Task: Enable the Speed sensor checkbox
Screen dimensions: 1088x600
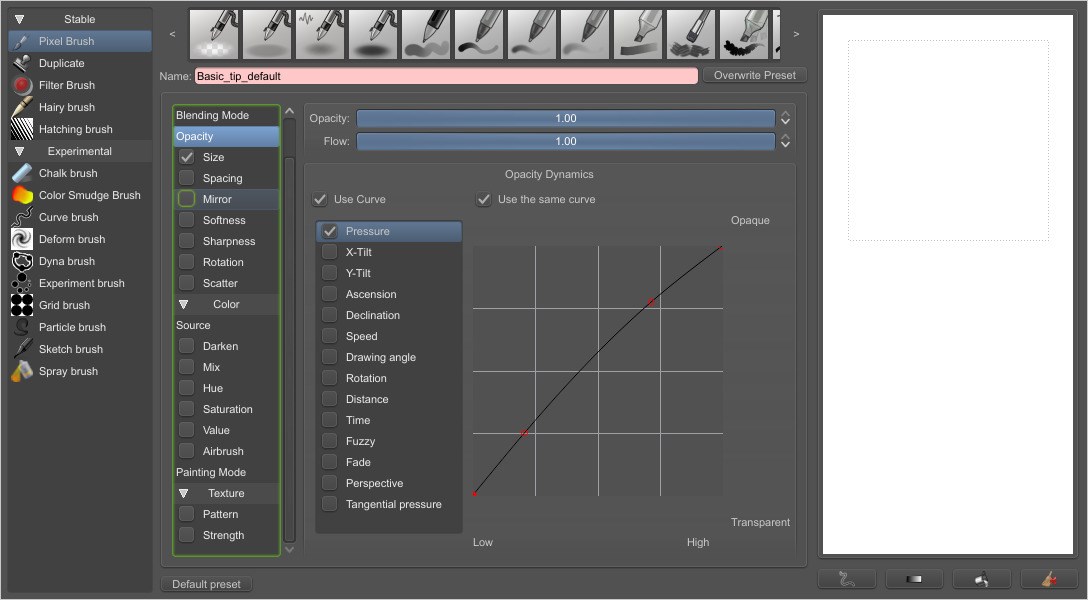Action: (329, 336)
